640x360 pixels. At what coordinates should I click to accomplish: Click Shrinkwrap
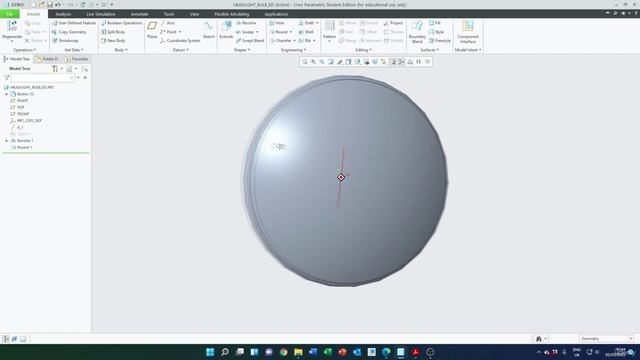[65, 41]
